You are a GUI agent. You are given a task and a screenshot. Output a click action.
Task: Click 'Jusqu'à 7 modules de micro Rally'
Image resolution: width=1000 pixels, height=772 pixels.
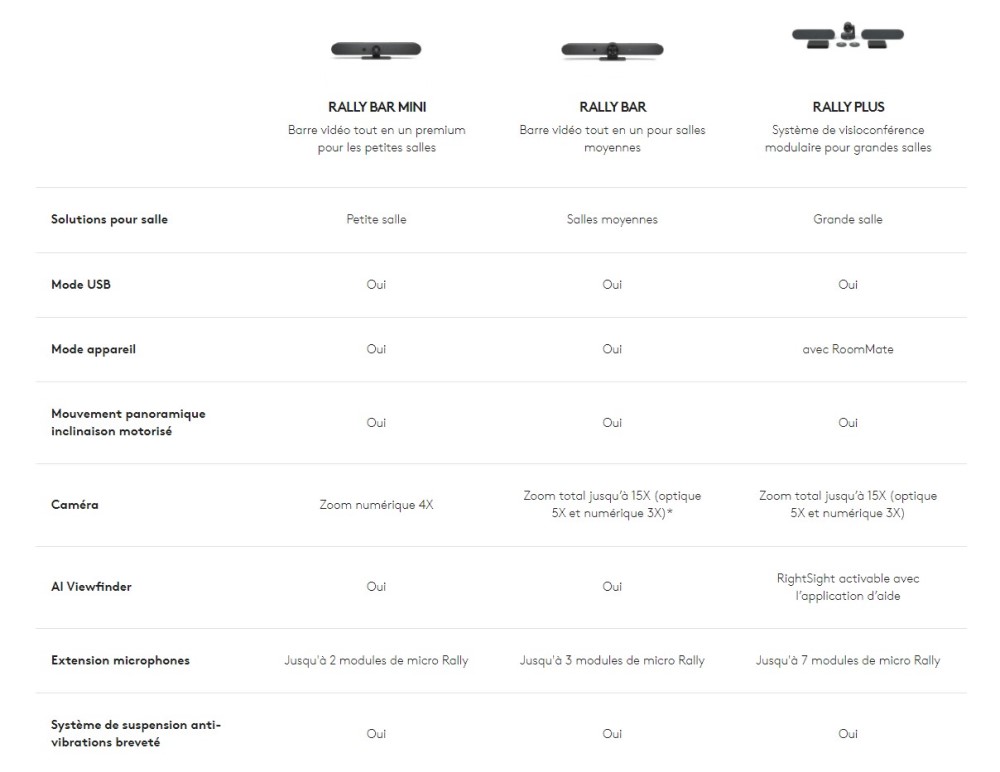pyautogui.click(x=848, y=661)
